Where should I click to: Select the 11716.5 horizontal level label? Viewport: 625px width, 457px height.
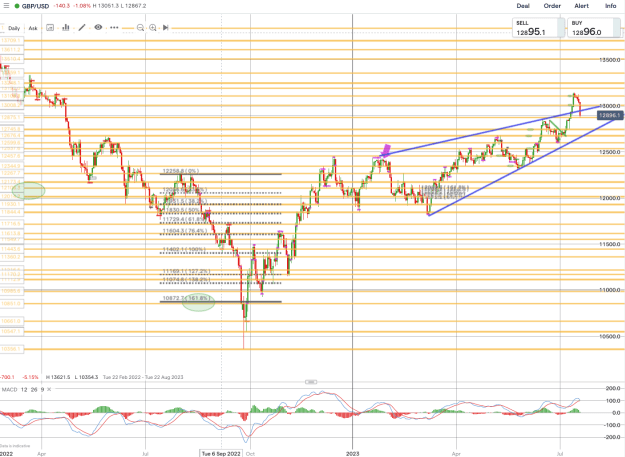[11, 224]
